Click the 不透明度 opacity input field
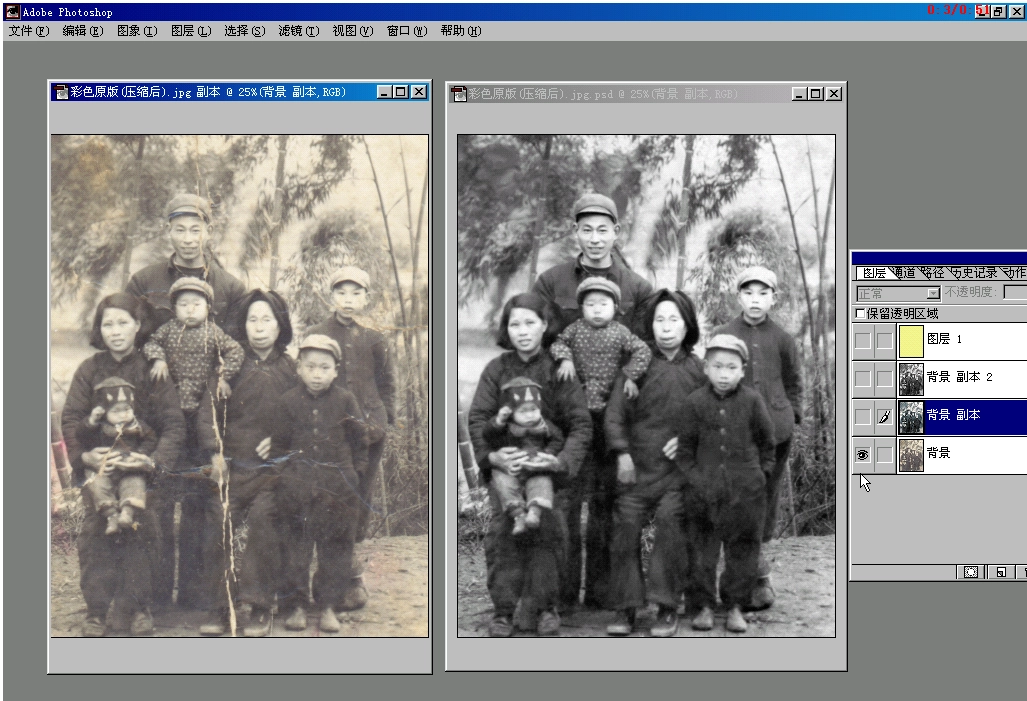Viewport: 1027px width, 701px height. tap(1014, 293)
